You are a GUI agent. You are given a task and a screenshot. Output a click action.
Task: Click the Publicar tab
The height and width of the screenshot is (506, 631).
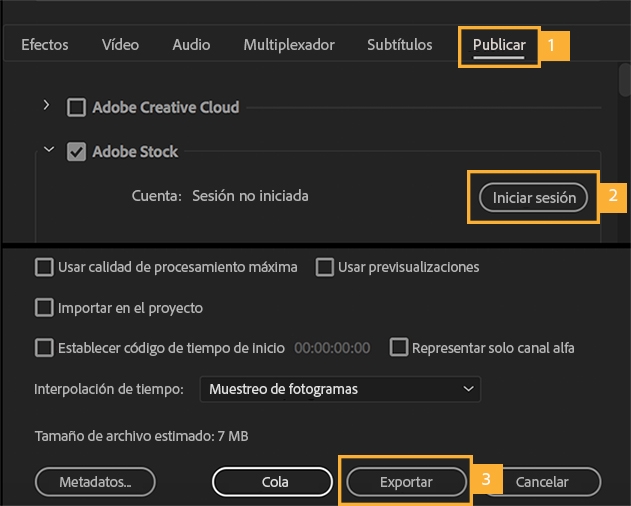499,46
